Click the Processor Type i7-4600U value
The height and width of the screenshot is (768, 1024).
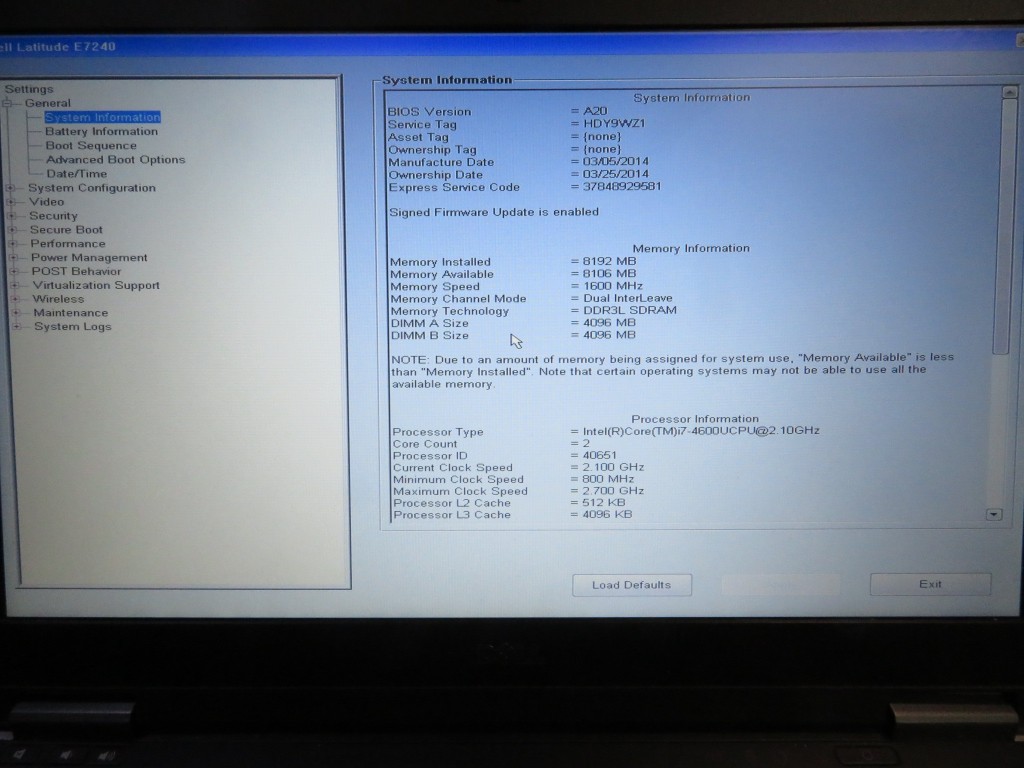tap(701, 430)
